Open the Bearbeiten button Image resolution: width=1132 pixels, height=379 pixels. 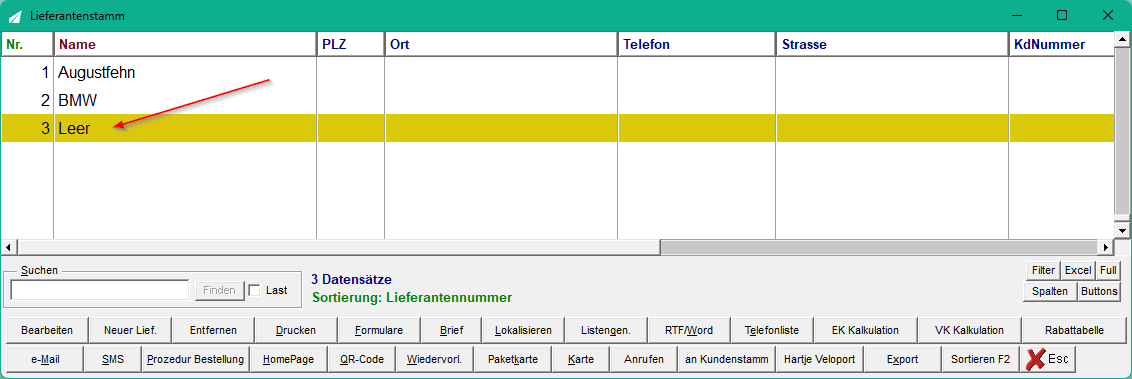[47, 331]
